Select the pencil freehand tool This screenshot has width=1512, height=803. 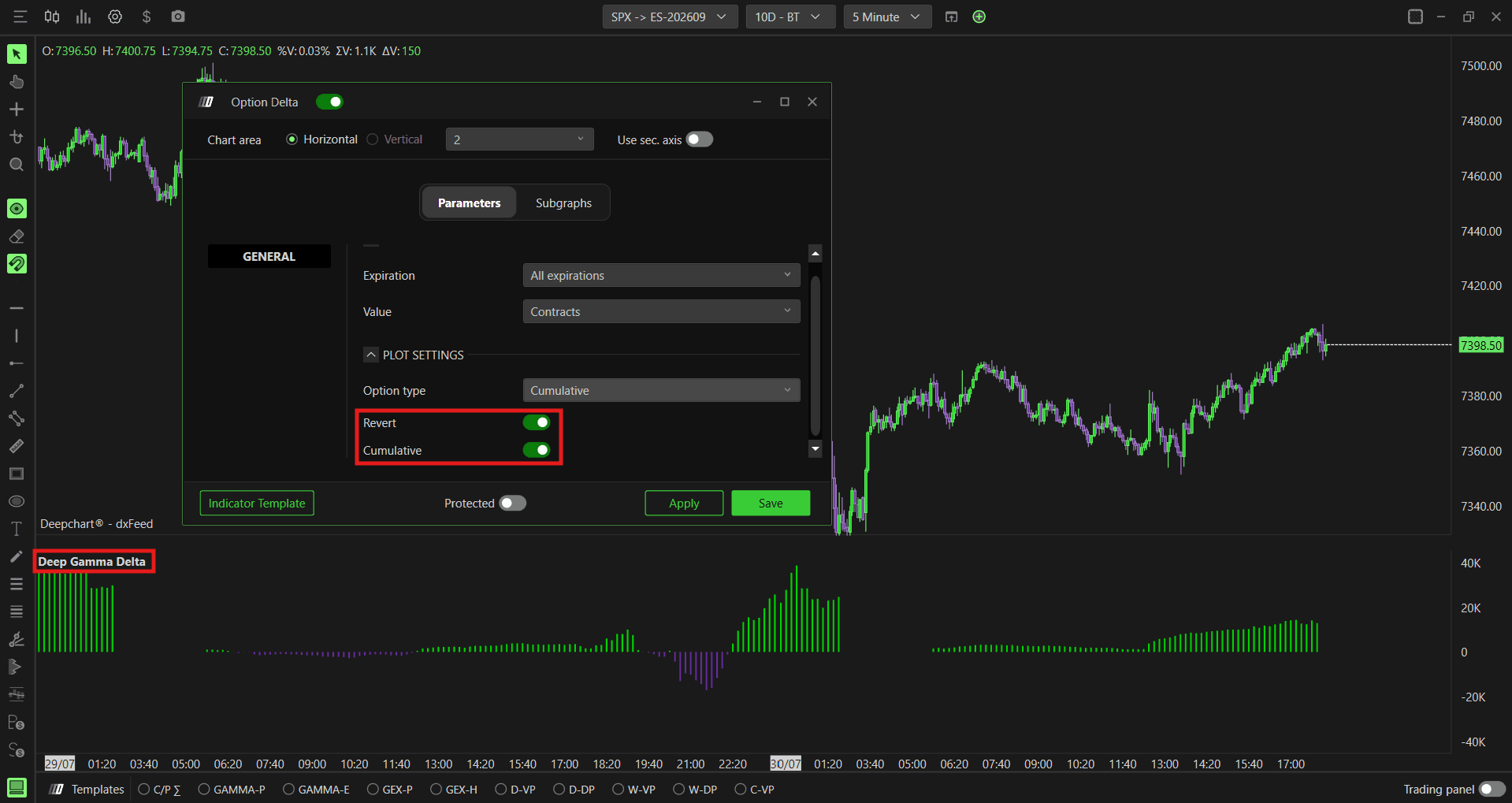pyautogui.click(x=17, y=556)
